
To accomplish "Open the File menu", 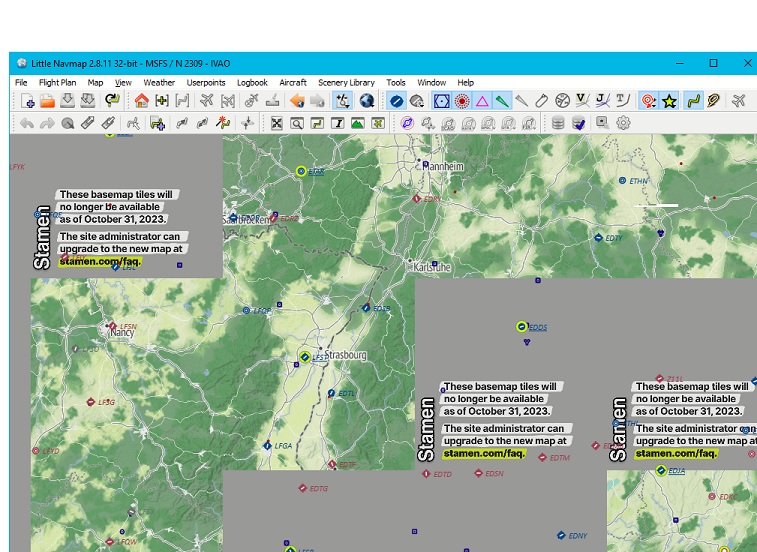I will 21,83.
